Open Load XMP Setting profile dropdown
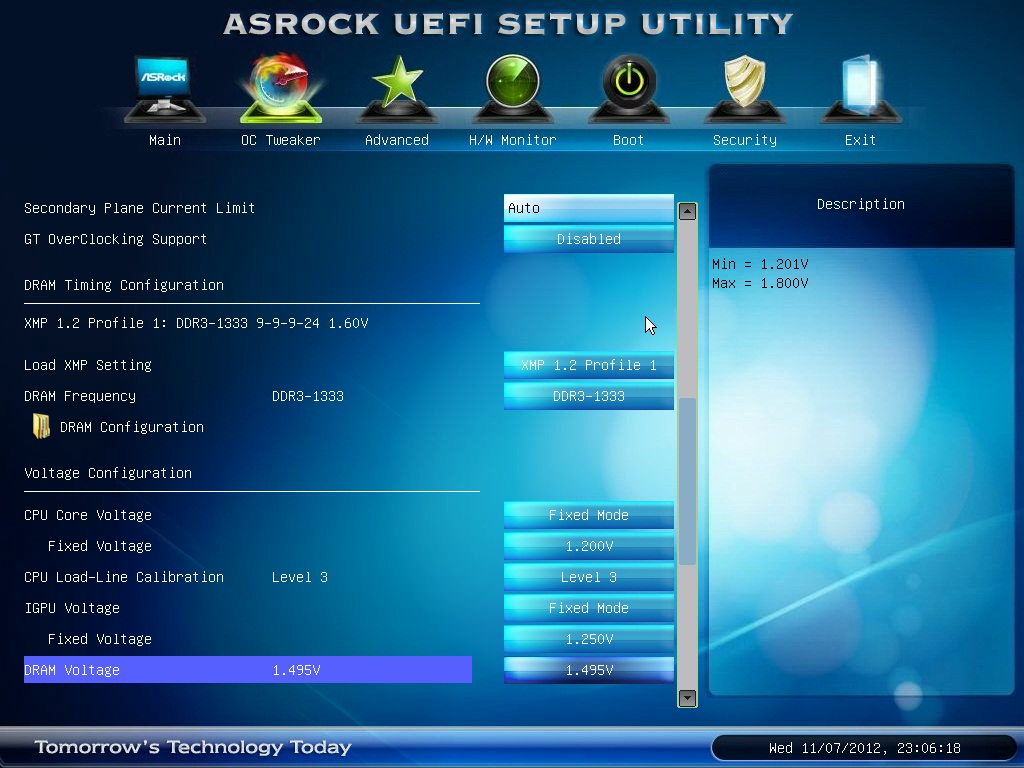 coord(588,365)
